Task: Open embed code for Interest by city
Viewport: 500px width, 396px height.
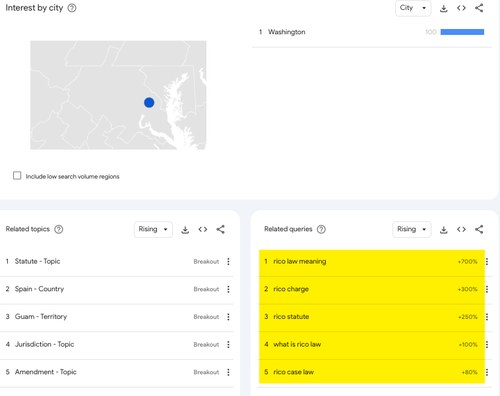Action: [461, 8]
